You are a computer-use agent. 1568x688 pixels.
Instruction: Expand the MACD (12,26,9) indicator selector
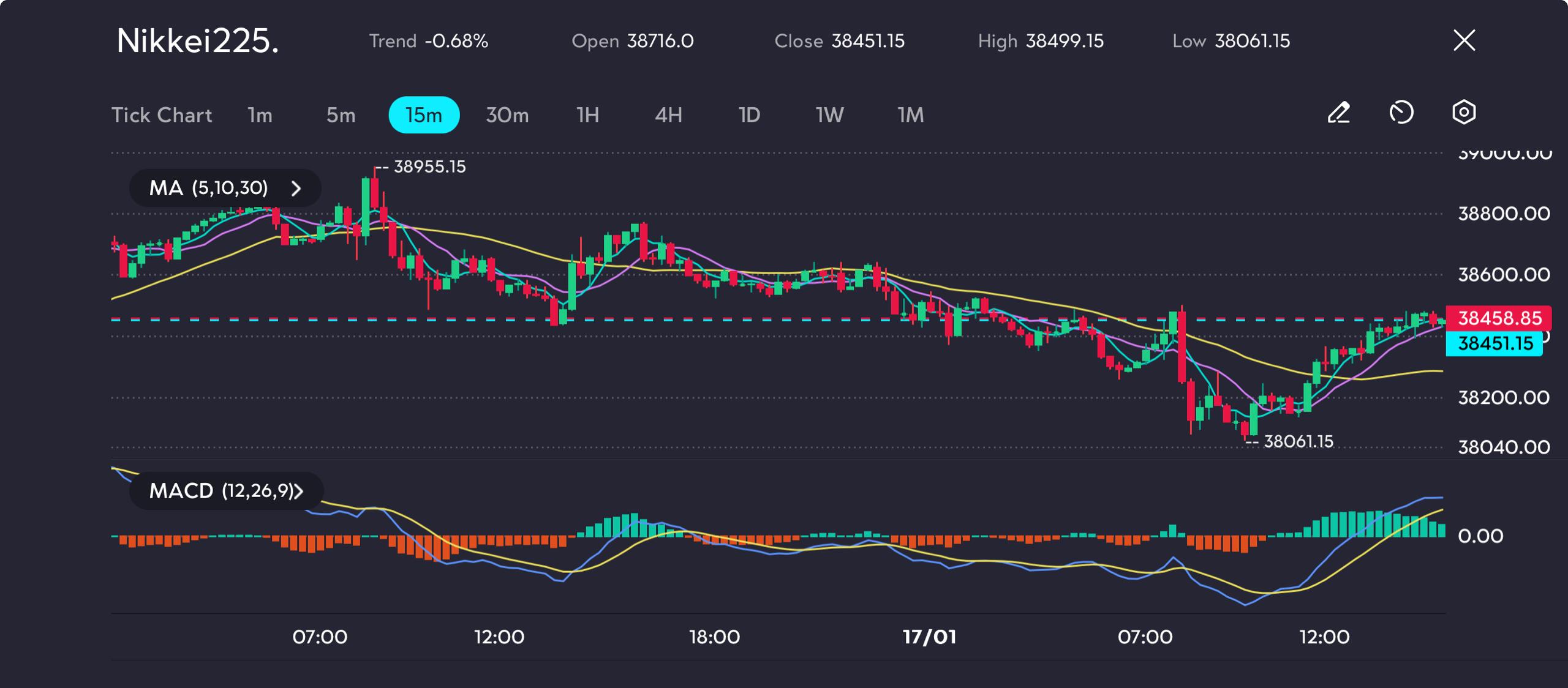point(226,491)
